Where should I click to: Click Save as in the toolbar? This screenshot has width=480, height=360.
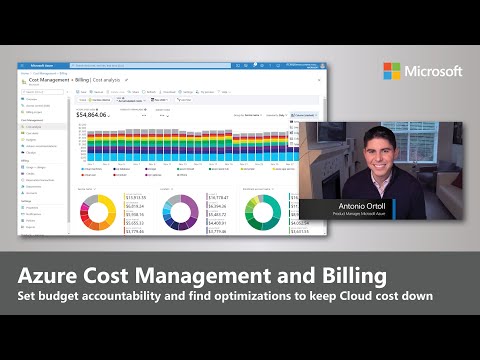click(x=97, y=92)
